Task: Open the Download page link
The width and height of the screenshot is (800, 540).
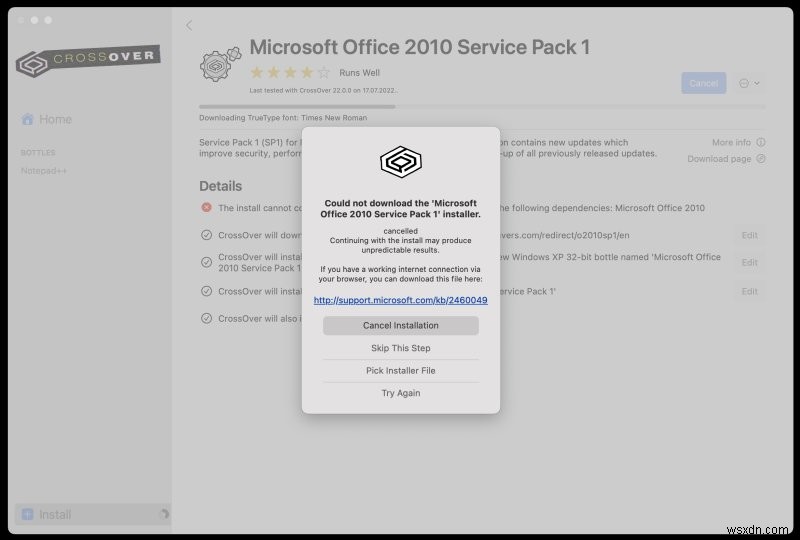Action: click(719, 159)
